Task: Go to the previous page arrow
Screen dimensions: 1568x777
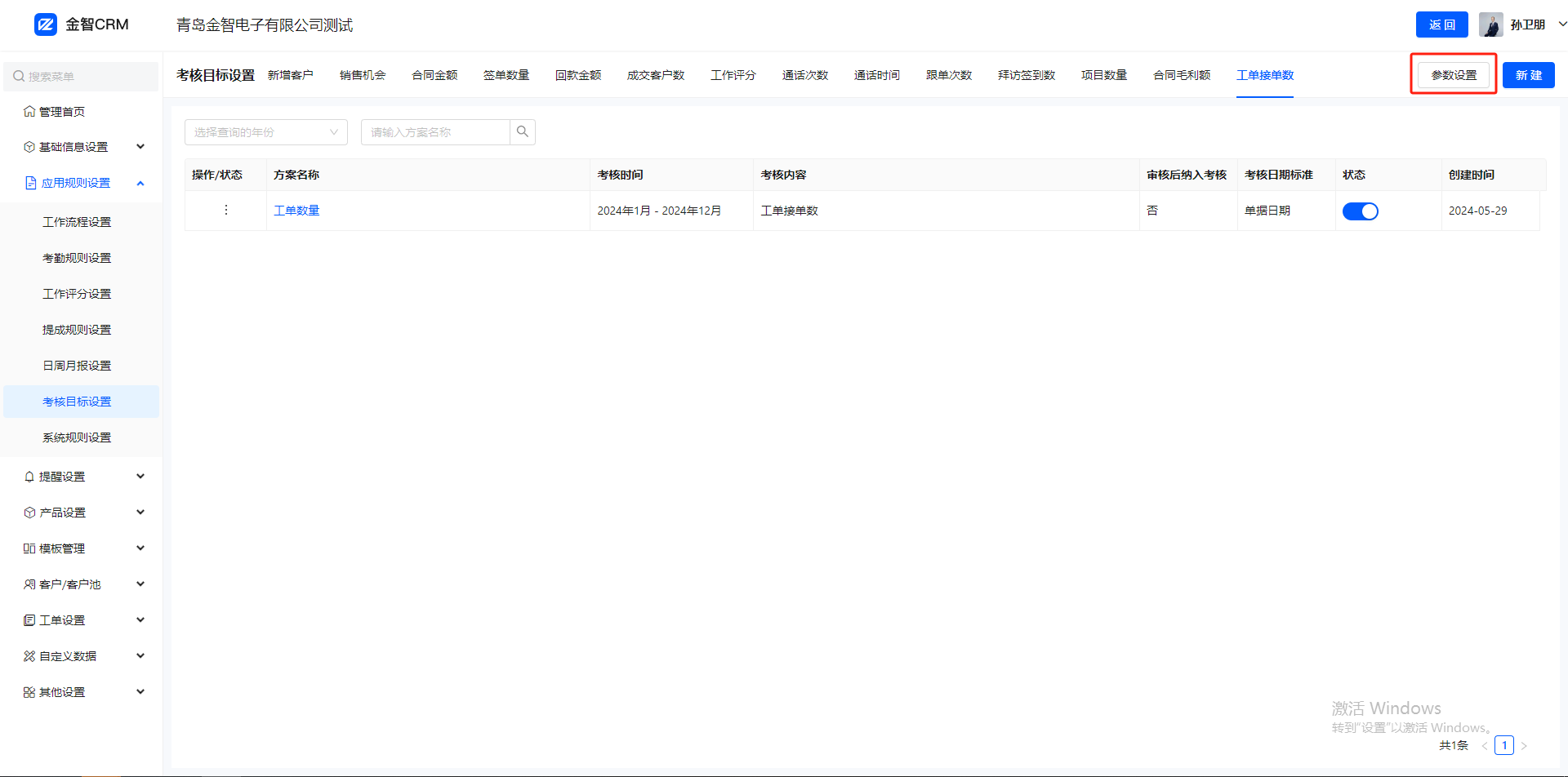Action: (1485, 745)
